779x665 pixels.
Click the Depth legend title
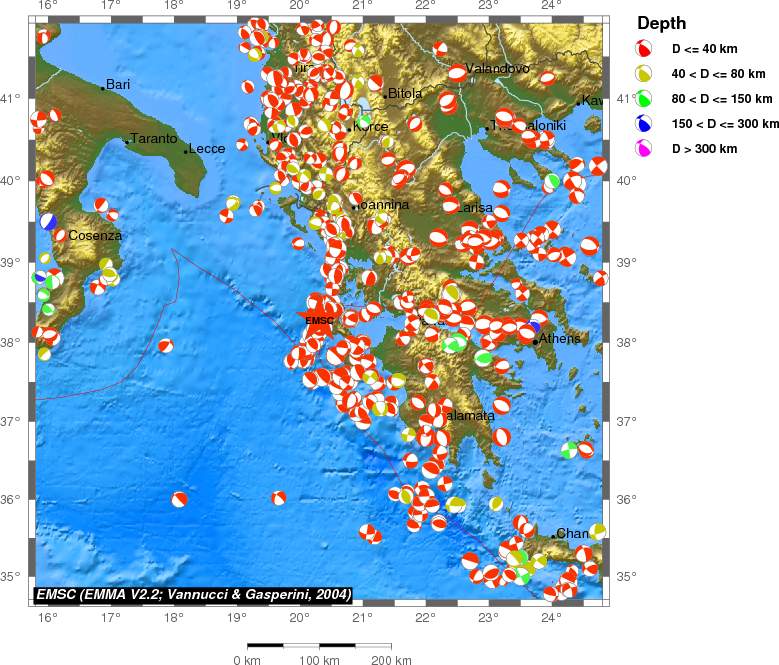(x=662, y=24)
